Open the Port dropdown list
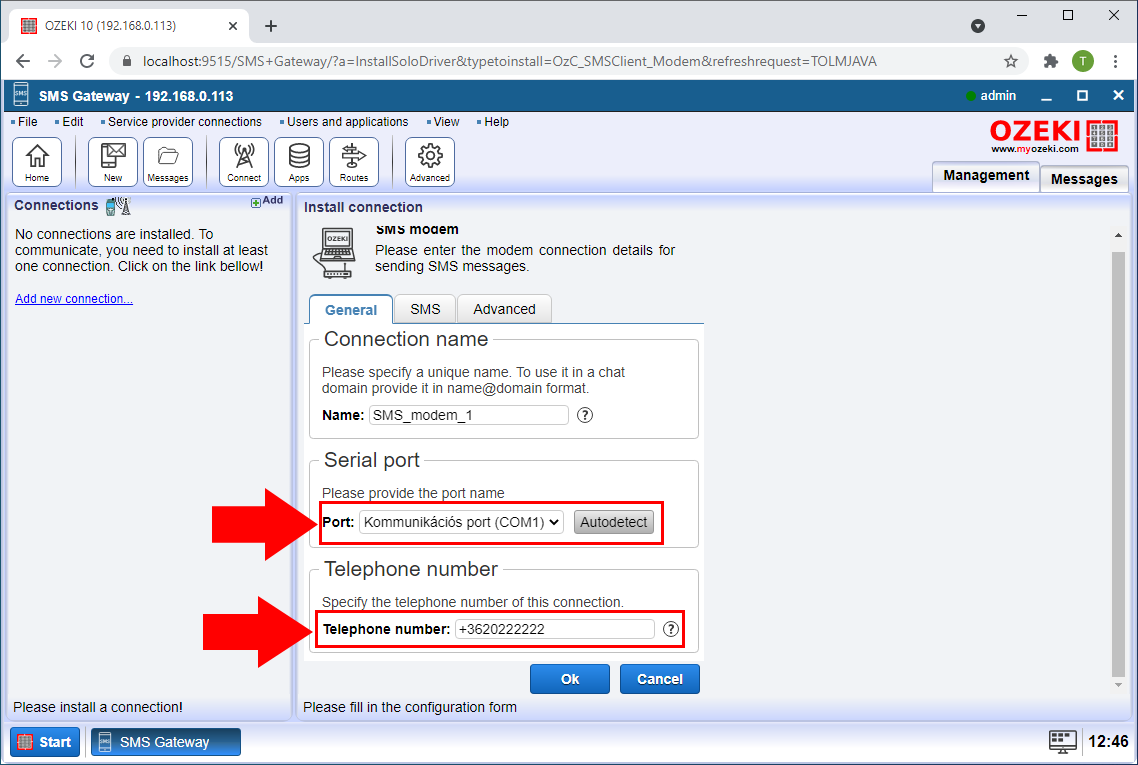The height and width of the screenshot is (765, 1138). (x=461, y=522)
